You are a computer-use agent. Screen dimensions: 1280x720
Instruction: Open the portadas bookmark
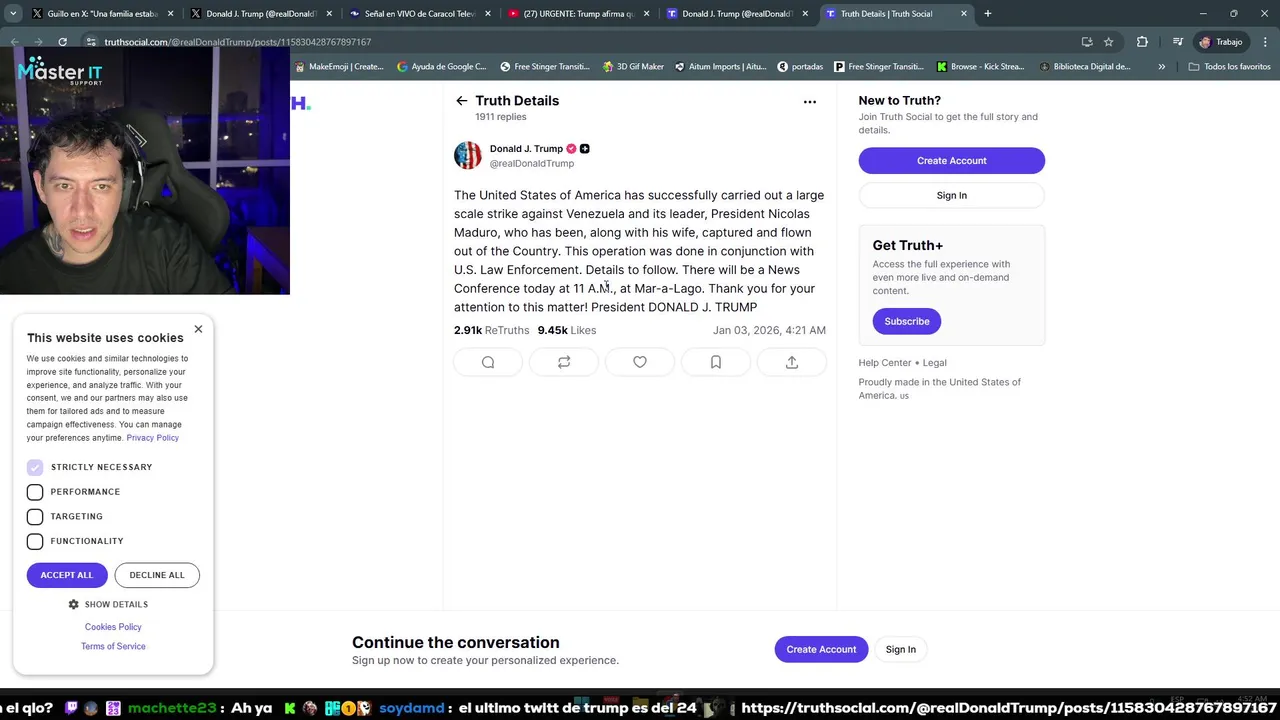click(x=799, y=67)
